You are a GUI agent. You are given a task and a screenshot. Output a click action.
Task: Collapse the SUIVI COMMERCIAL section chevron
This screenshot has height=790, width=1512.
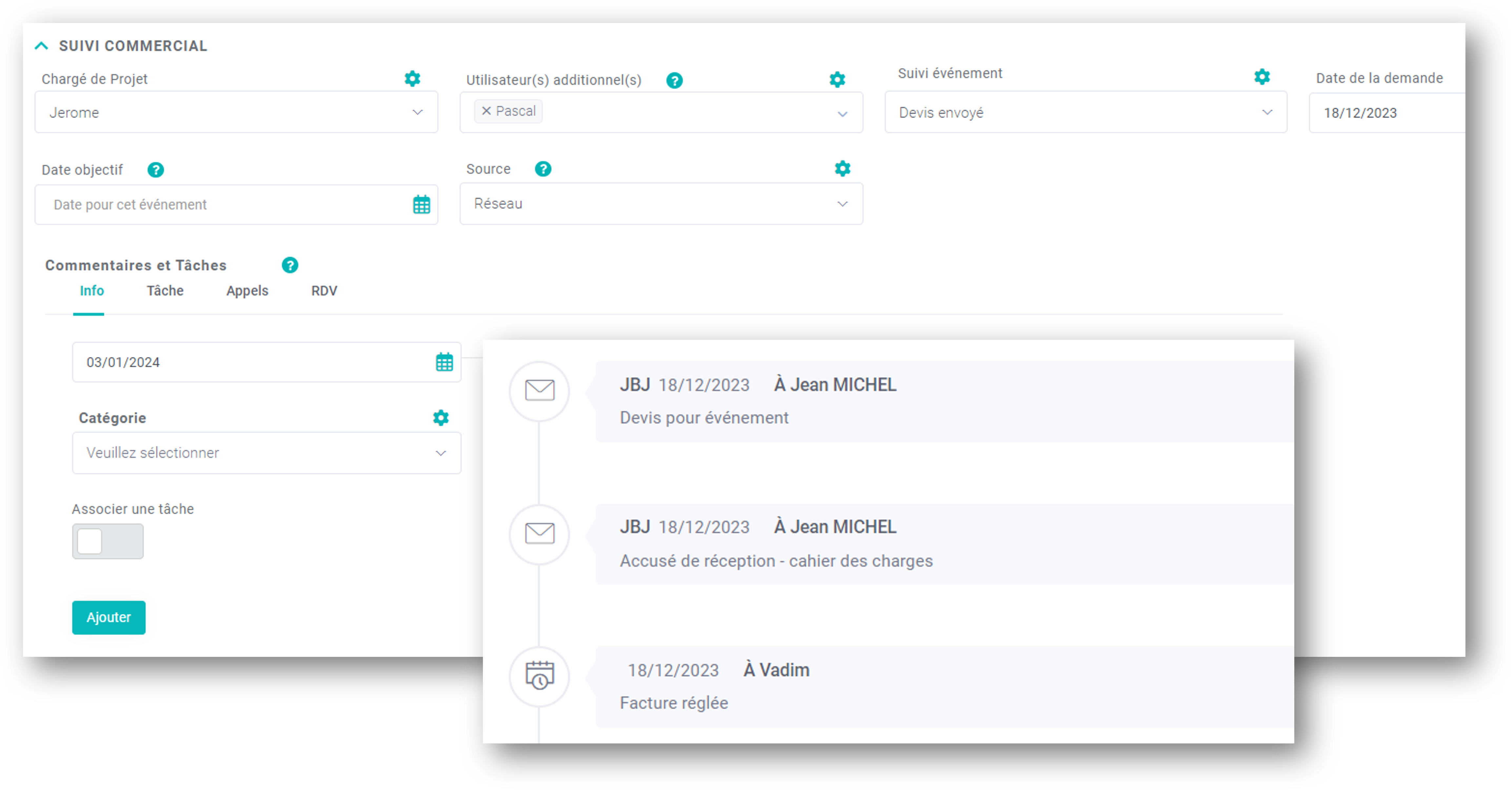point(42,46)
